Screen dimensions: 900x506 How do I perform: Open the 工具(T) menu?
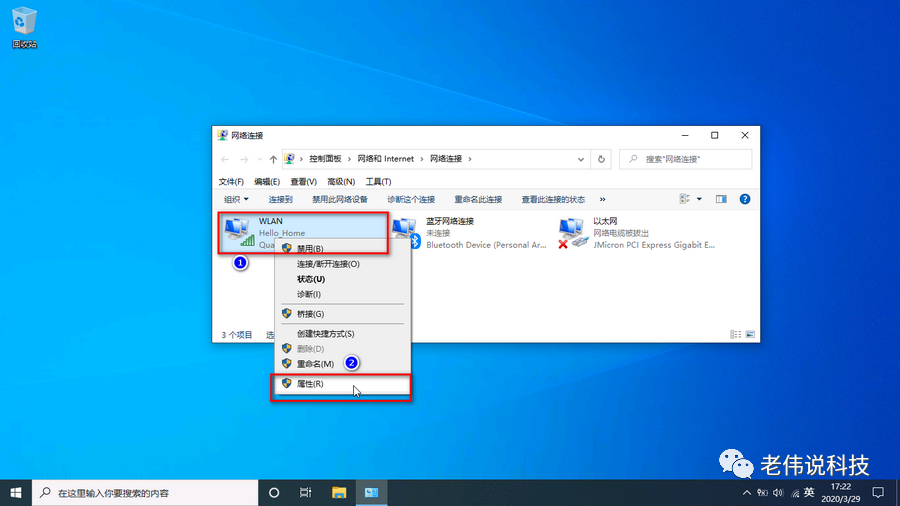coord(378,181)
